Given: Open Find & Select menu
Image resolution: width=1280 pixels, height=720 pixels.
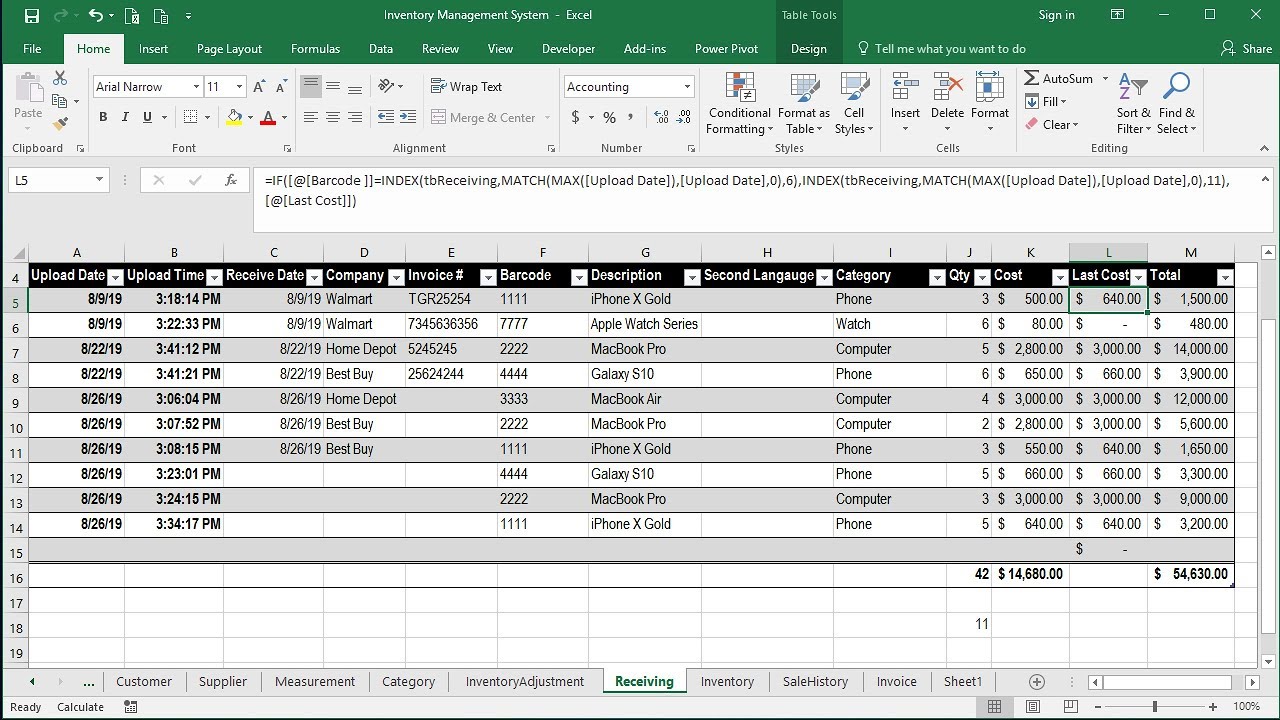Looking at the screenshot, I should [x=1177, y=103].
